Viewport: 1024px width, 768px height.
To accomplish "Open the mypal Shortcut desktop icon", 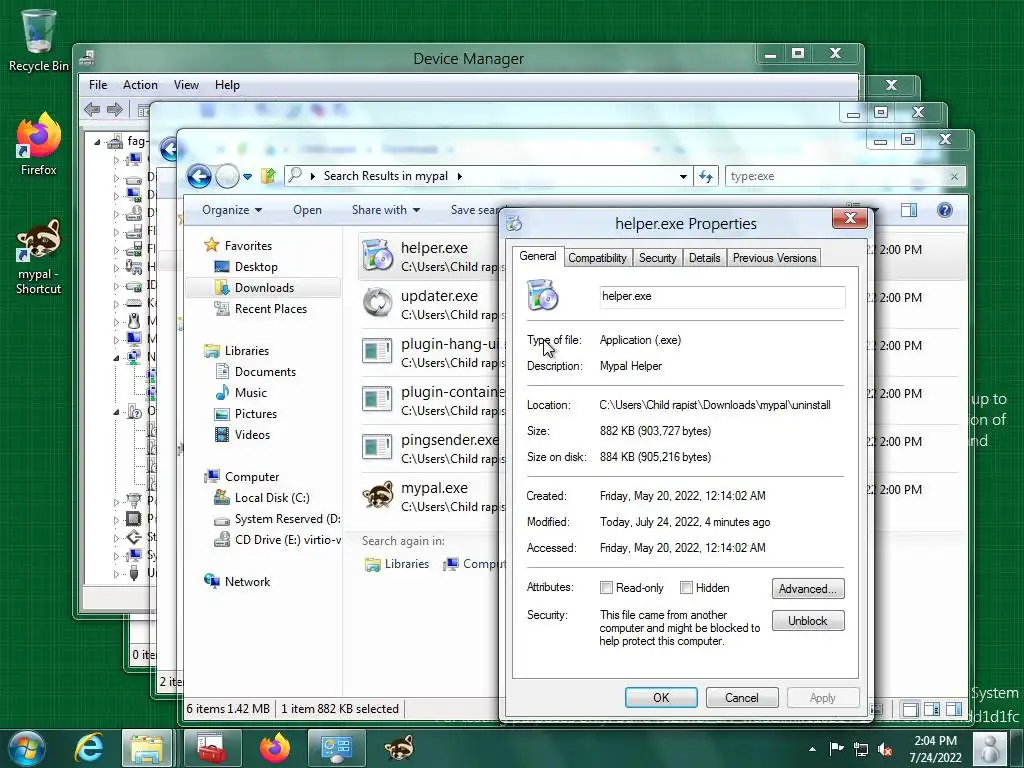I will (39, 256).
